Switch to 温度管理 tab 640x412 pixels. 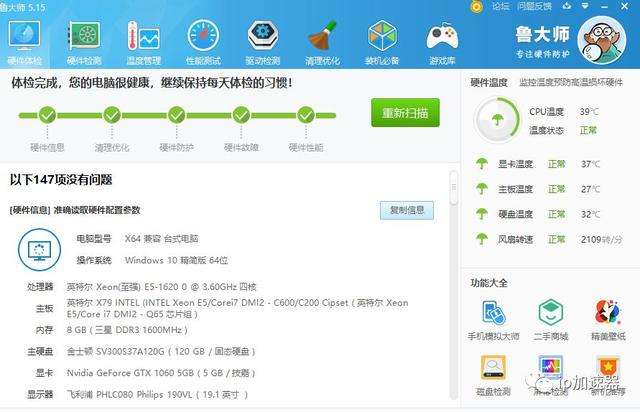[x=144, y=42]
